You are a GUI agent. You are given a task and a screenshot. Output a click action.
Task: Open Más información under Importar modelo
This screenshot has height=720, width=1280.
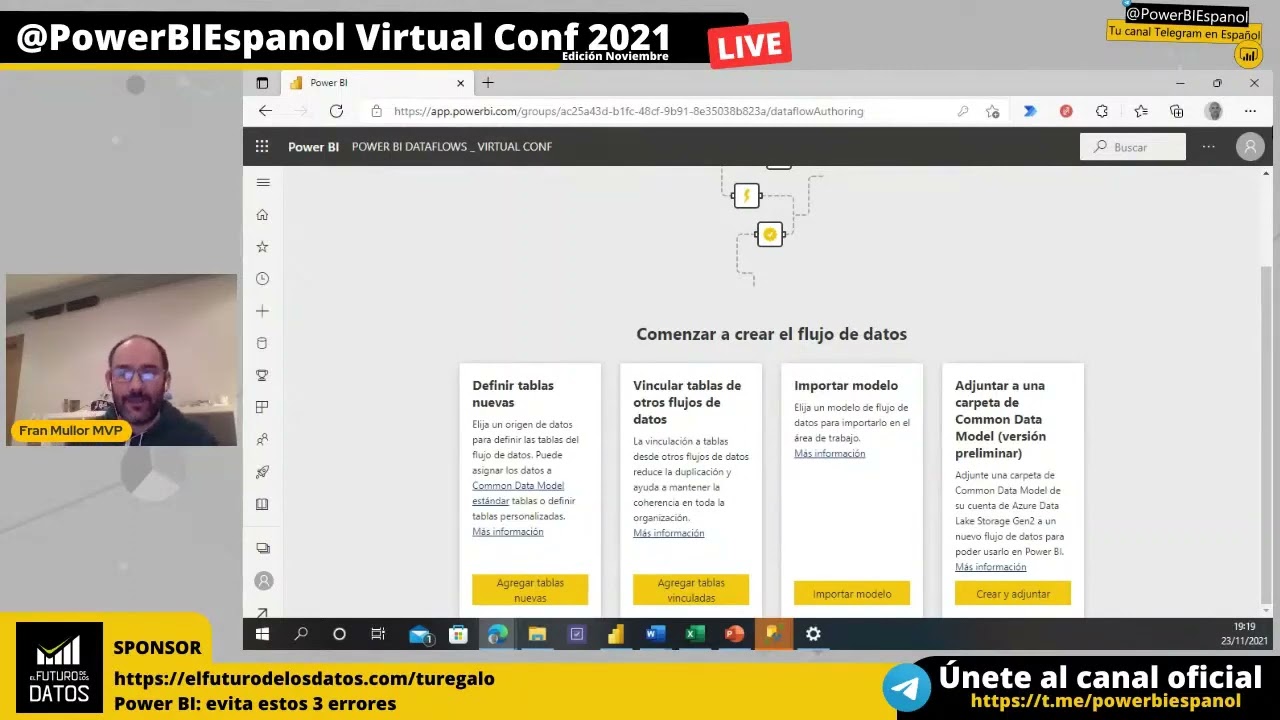[x=830, y=454]
